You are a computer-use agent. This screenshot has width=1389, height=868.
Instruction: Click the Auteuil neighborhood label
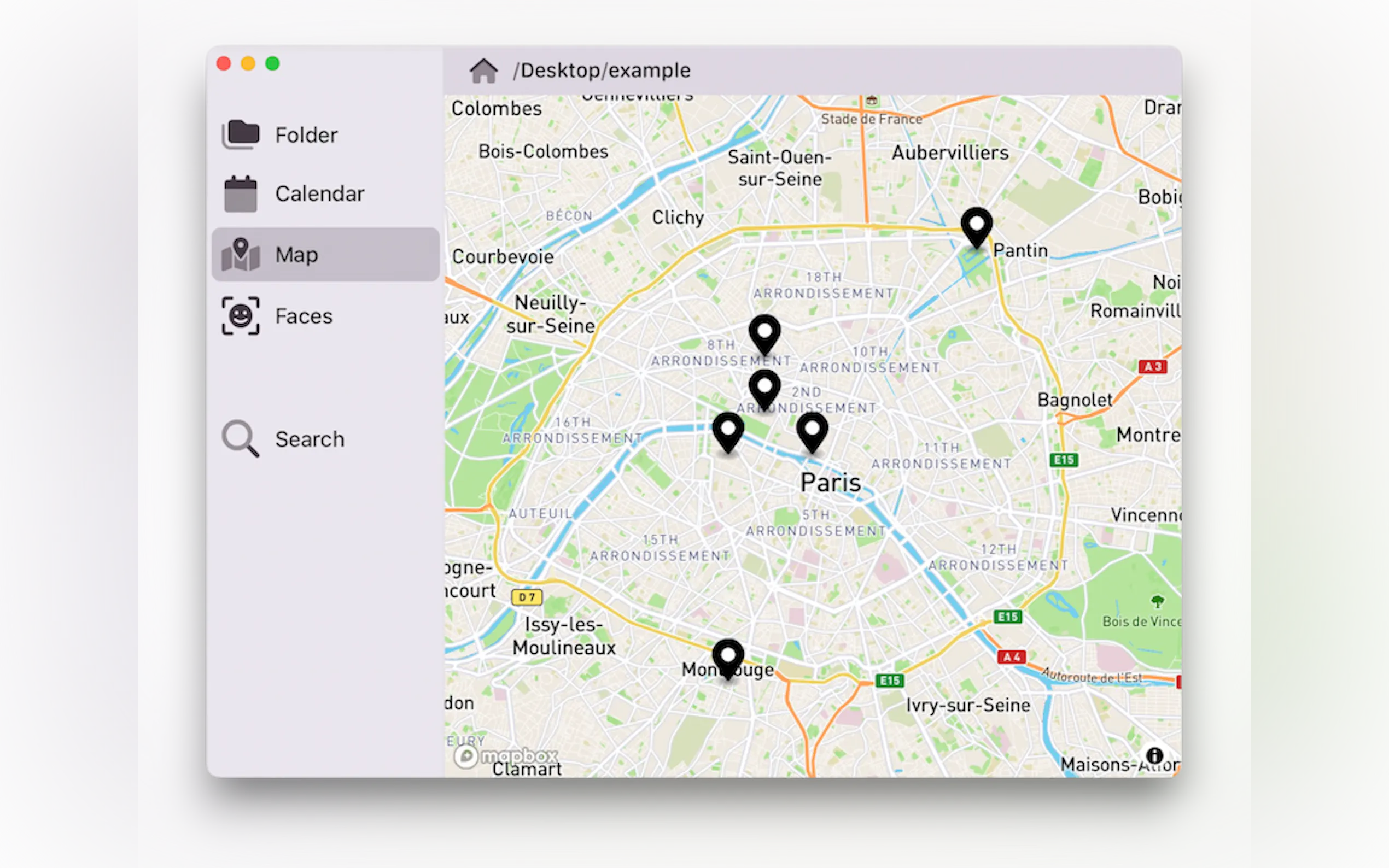(540, 513)
